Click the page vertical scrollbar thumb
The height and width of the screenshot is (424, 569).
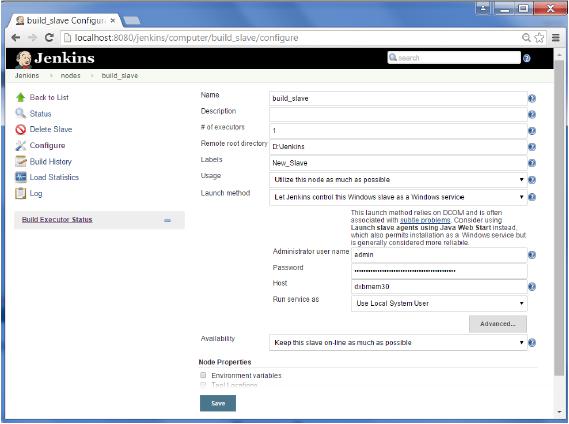point(559,218)
